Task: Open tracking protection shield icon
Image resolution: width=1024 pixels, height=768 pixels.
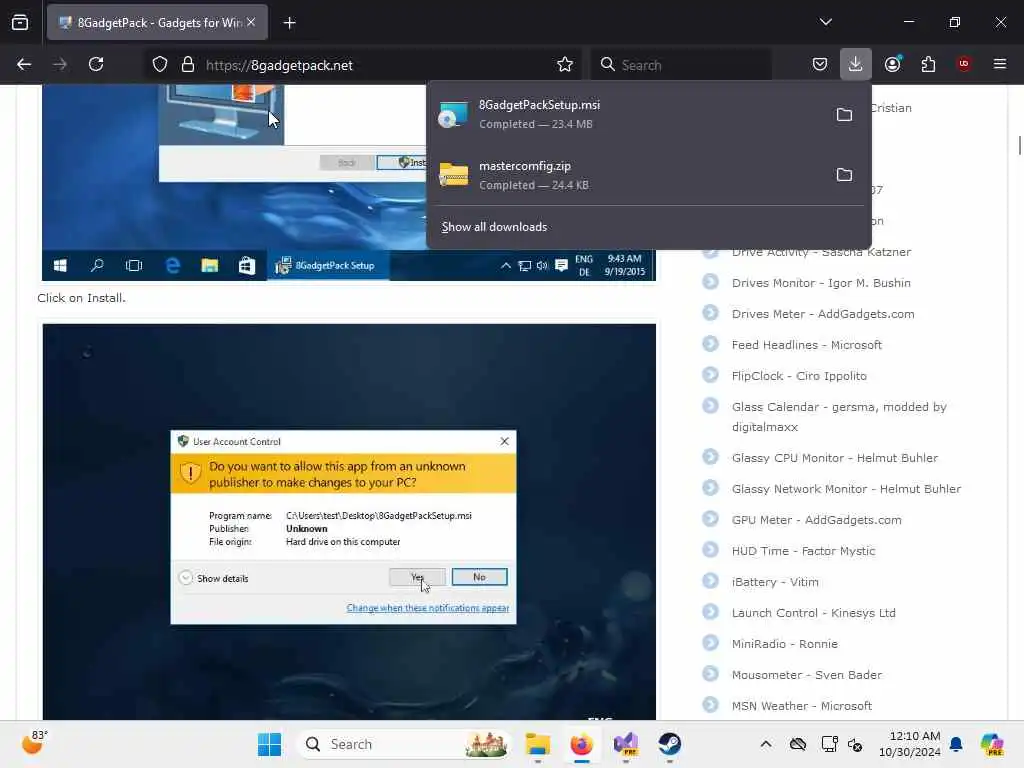Action: 160,65
